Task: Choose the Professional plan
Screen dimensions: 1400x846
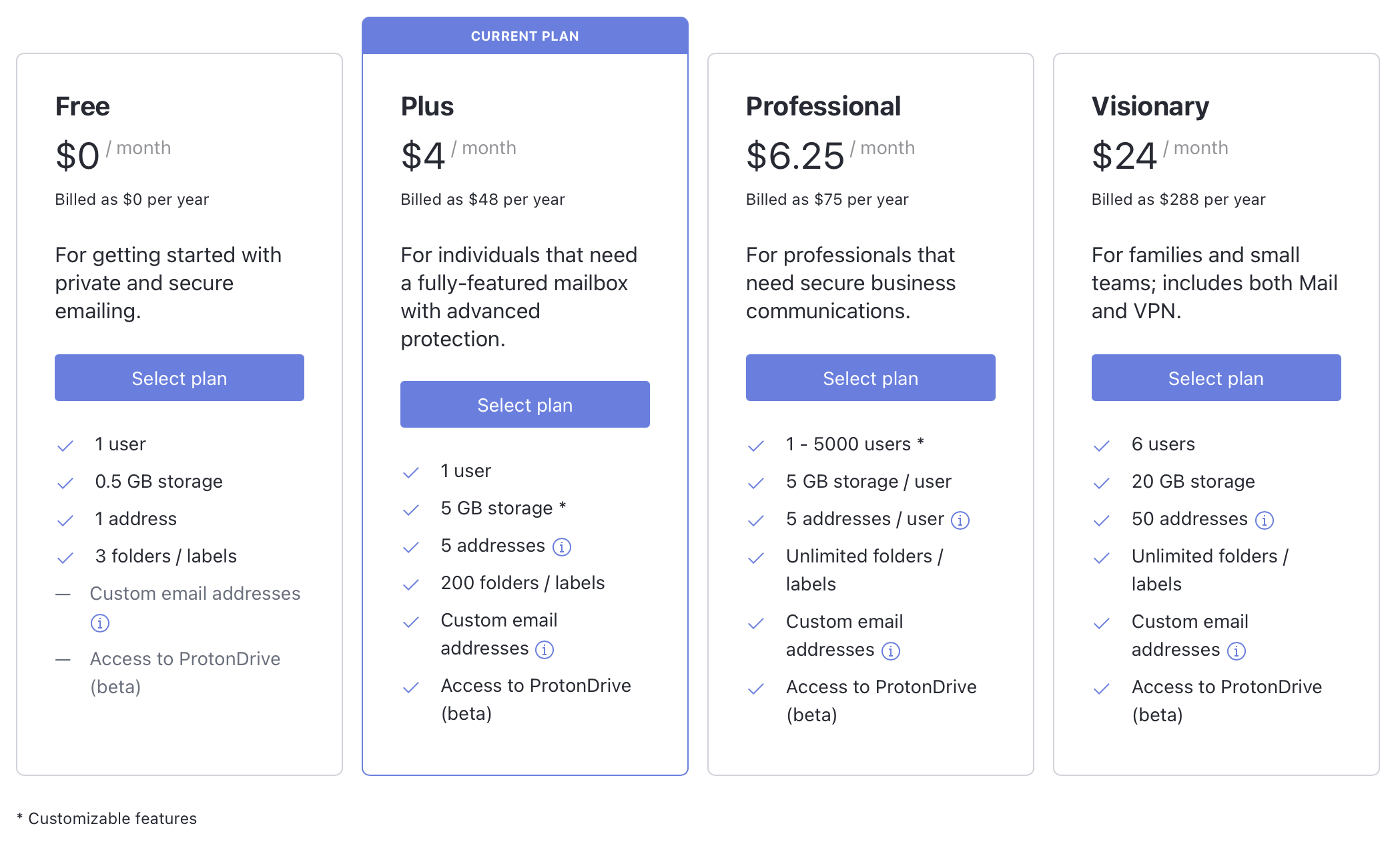Action: 871,378
